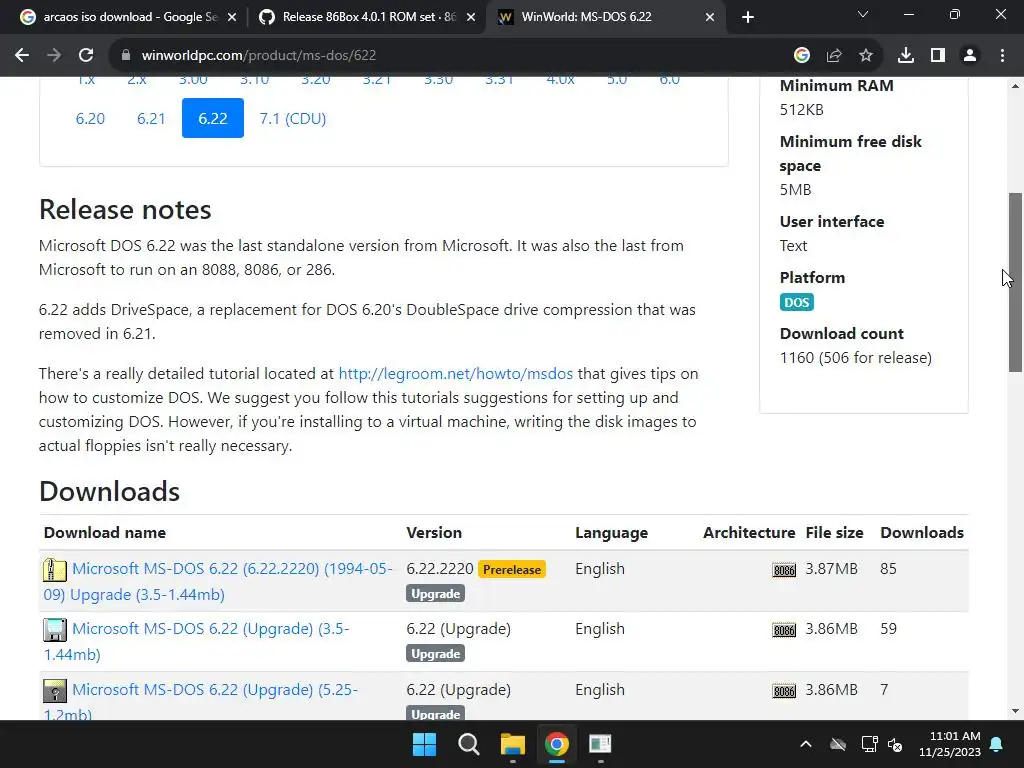Screen dimensions: 1024x768
Task: Click the 8086 chip icon in 59-downloads row
Action: point(784,630)
